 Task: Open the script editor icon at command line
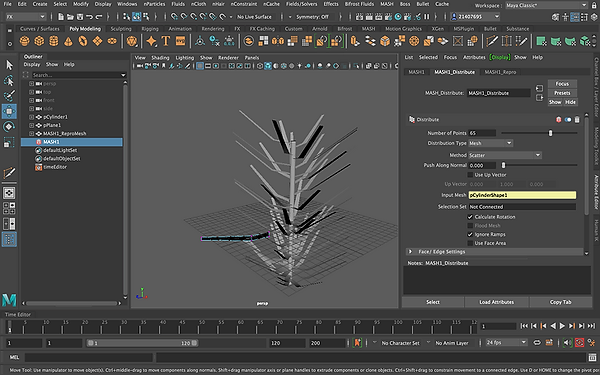pyautogui.click(x=592, y=357)
